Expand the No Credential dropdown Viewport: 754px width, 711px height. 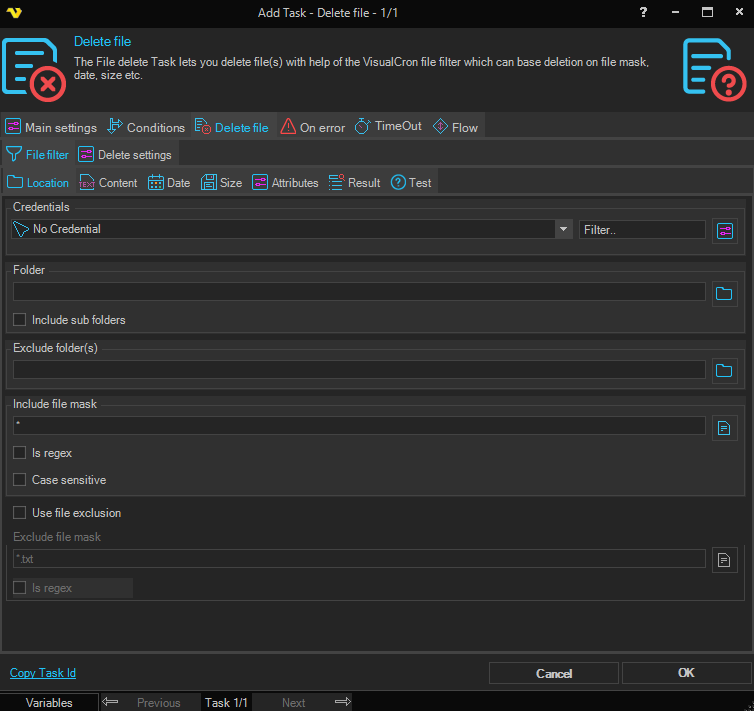pos(563,229)
